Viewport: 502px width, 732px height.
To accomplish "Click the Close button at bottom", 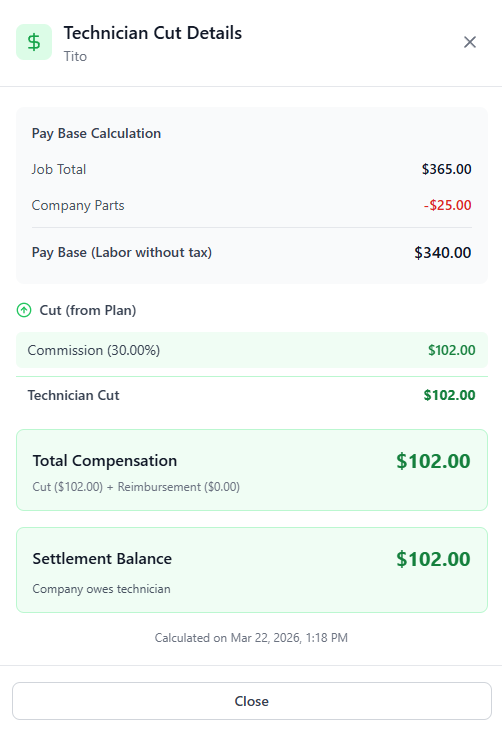I will point(252,701).
